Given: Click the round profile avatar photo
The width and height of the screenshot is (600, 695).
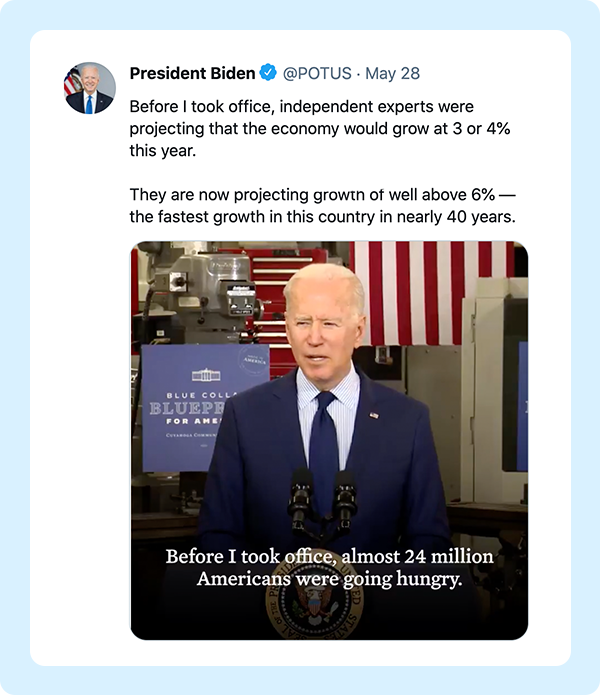Looking at the screenshot, I should [x=90, y=88].
